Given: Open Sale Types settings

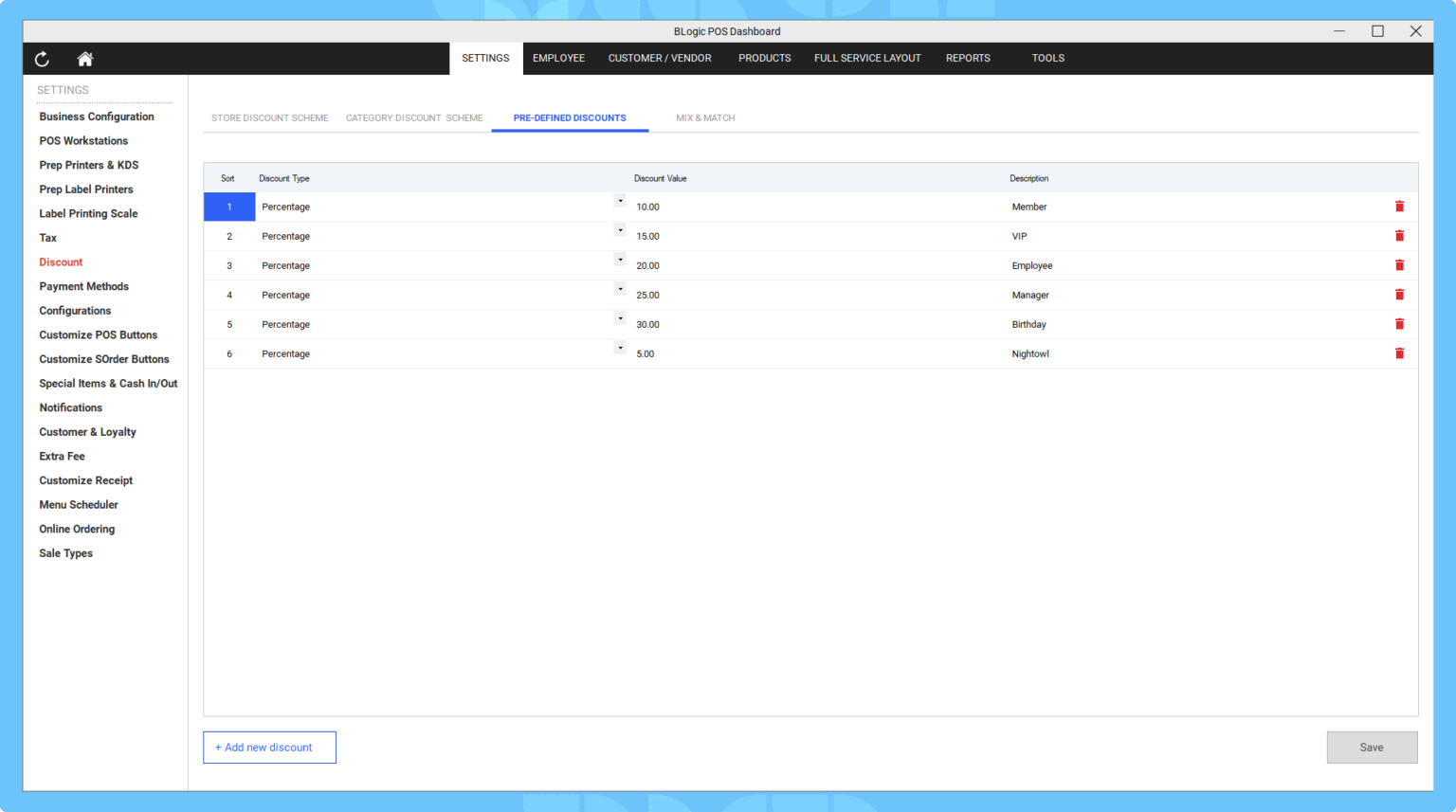Looking at the screenshot, I should coord(65,553).
